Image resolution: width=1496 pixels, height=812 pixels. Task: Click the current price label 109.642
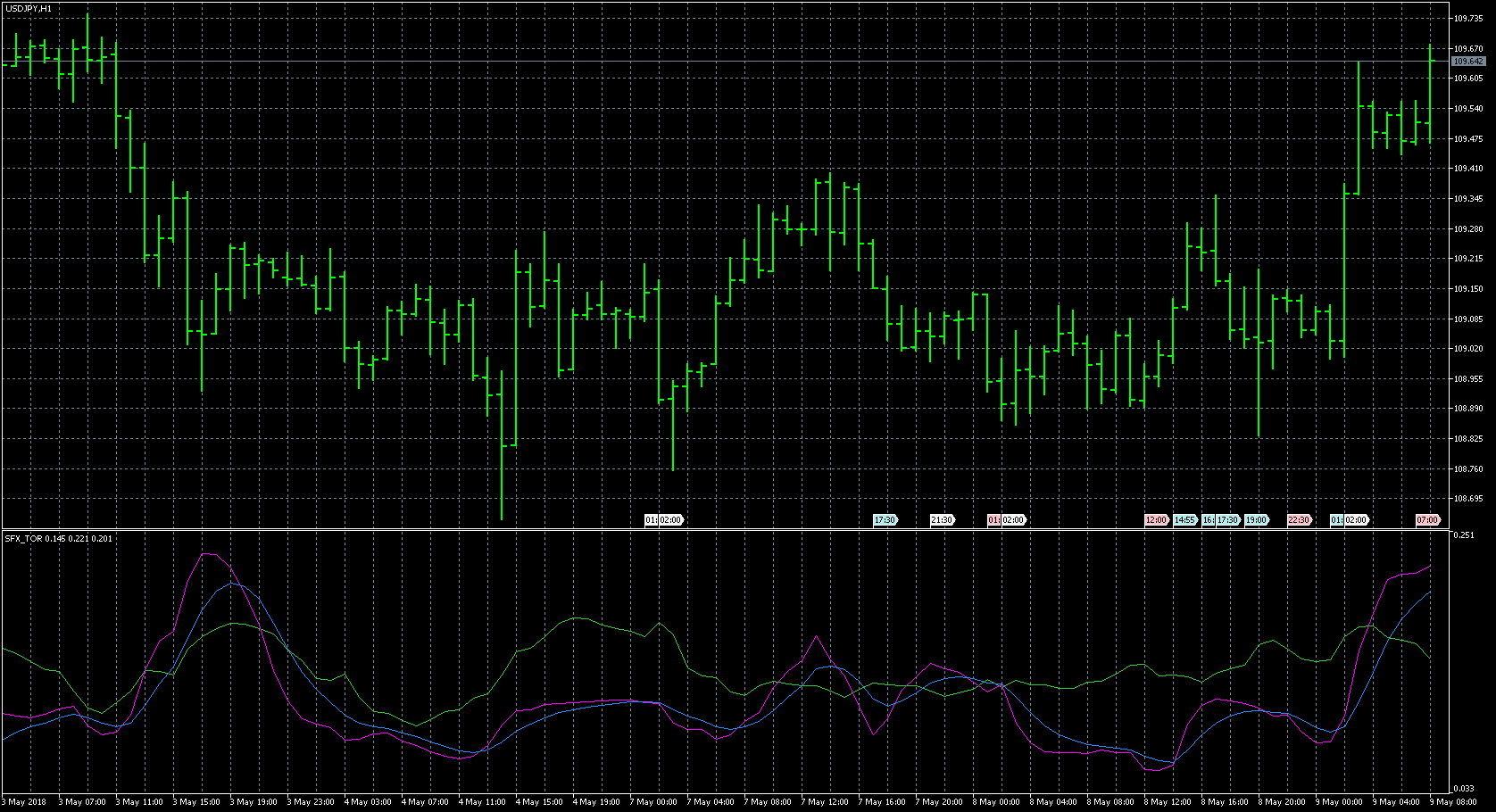[1468, 62]
